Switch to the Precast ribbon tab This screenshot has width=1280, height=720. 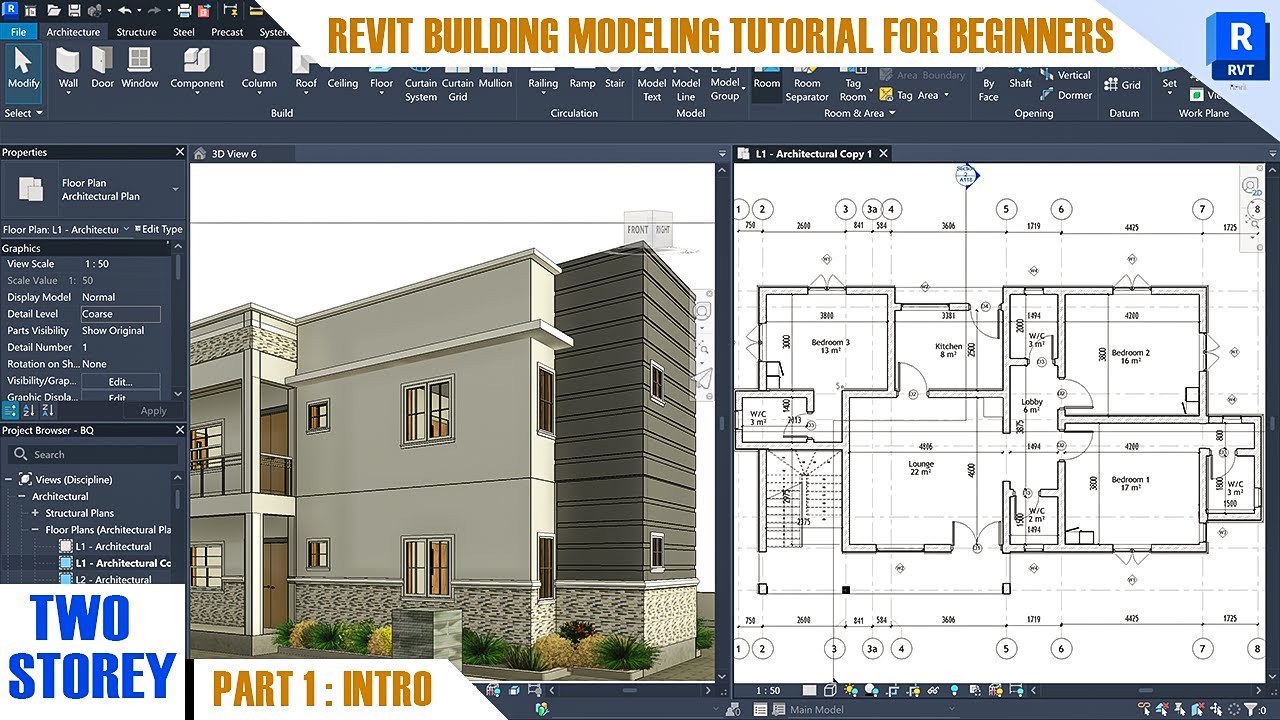(x=228, y=31)
